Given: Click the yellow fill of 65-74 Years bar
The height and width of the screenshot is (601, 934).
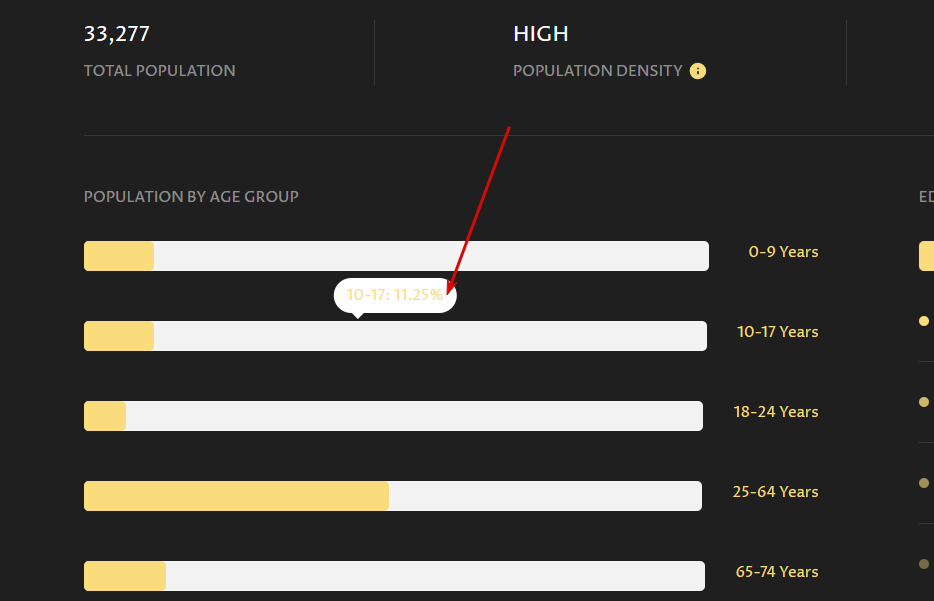Looking at the screenshot, I should [125, 575].
